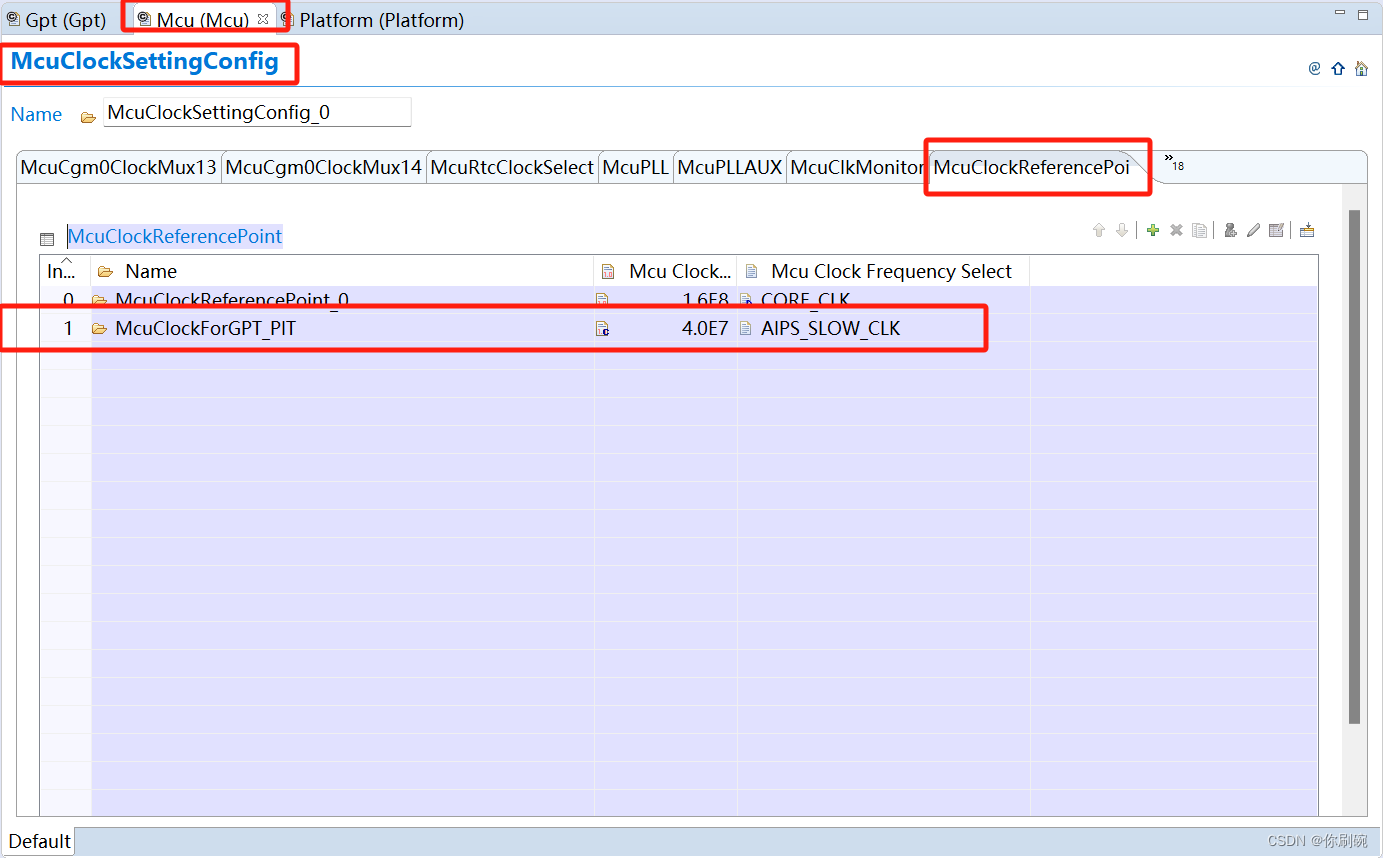Click the pencil edit icon
Screen dimensions: 1383x858
pyautogui.click(x=1253, y=230)
